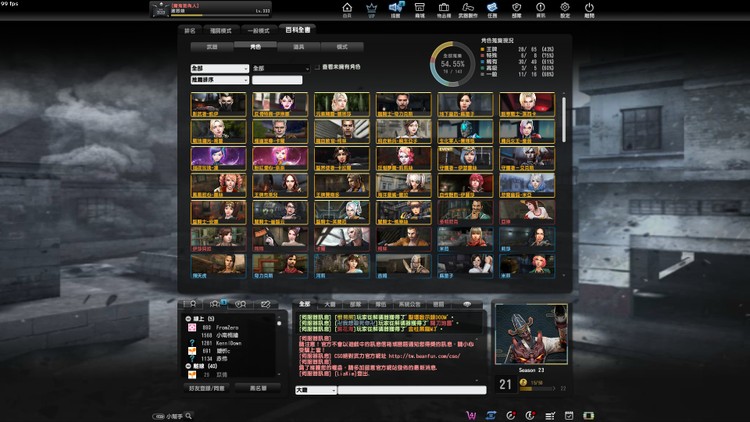This screenshot has width=750, height=422.
Task: Click the film strip icon in bottom bar
Action: pyautogui.click(x=589, y=416)
